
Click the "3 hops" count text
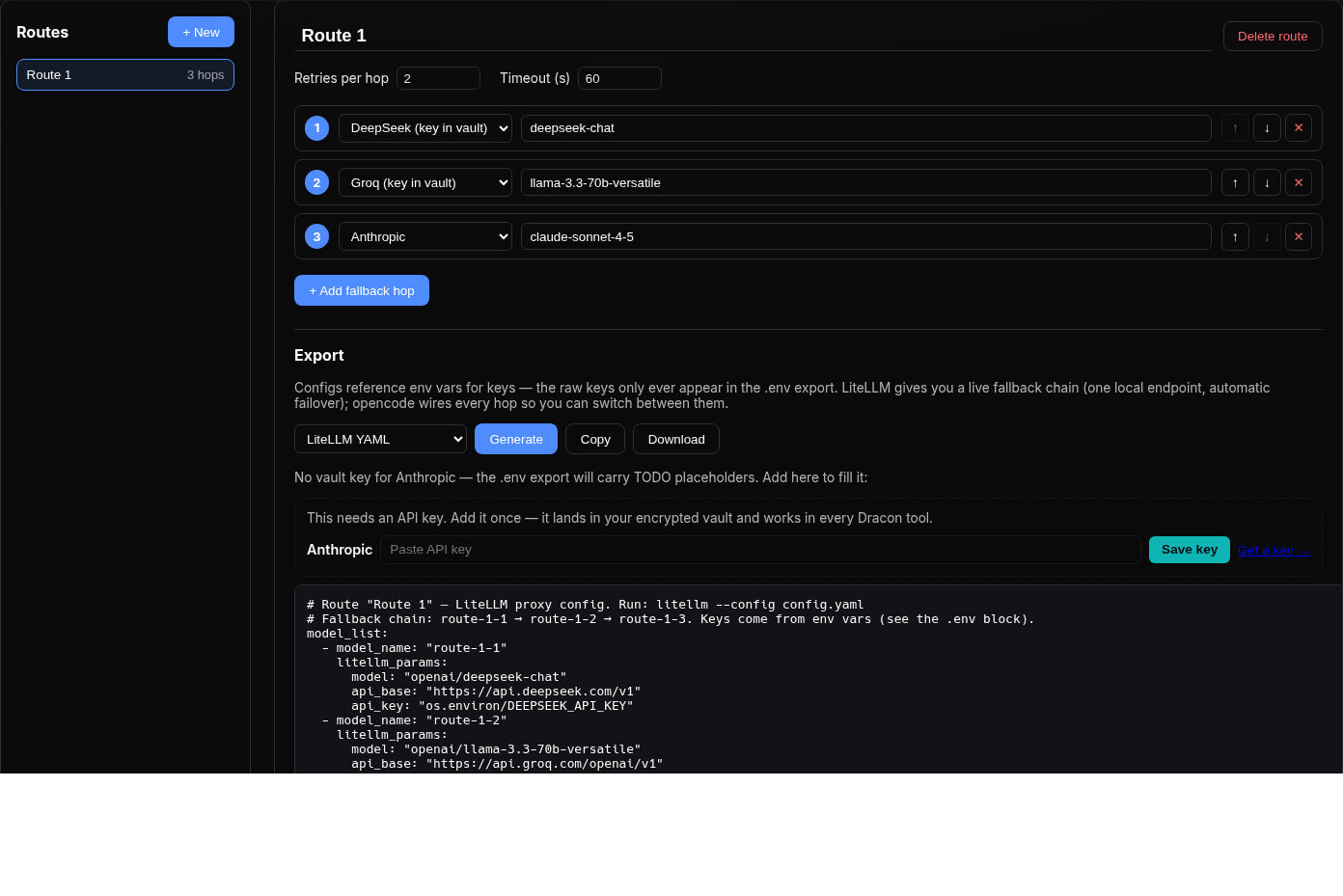click(x=206, y=74)
